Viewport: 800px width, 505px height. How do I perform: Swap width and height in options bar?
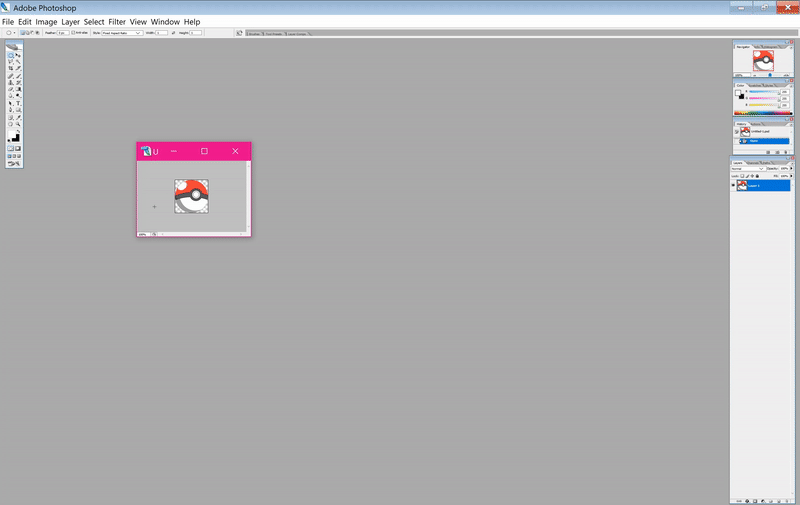point(173,33)
